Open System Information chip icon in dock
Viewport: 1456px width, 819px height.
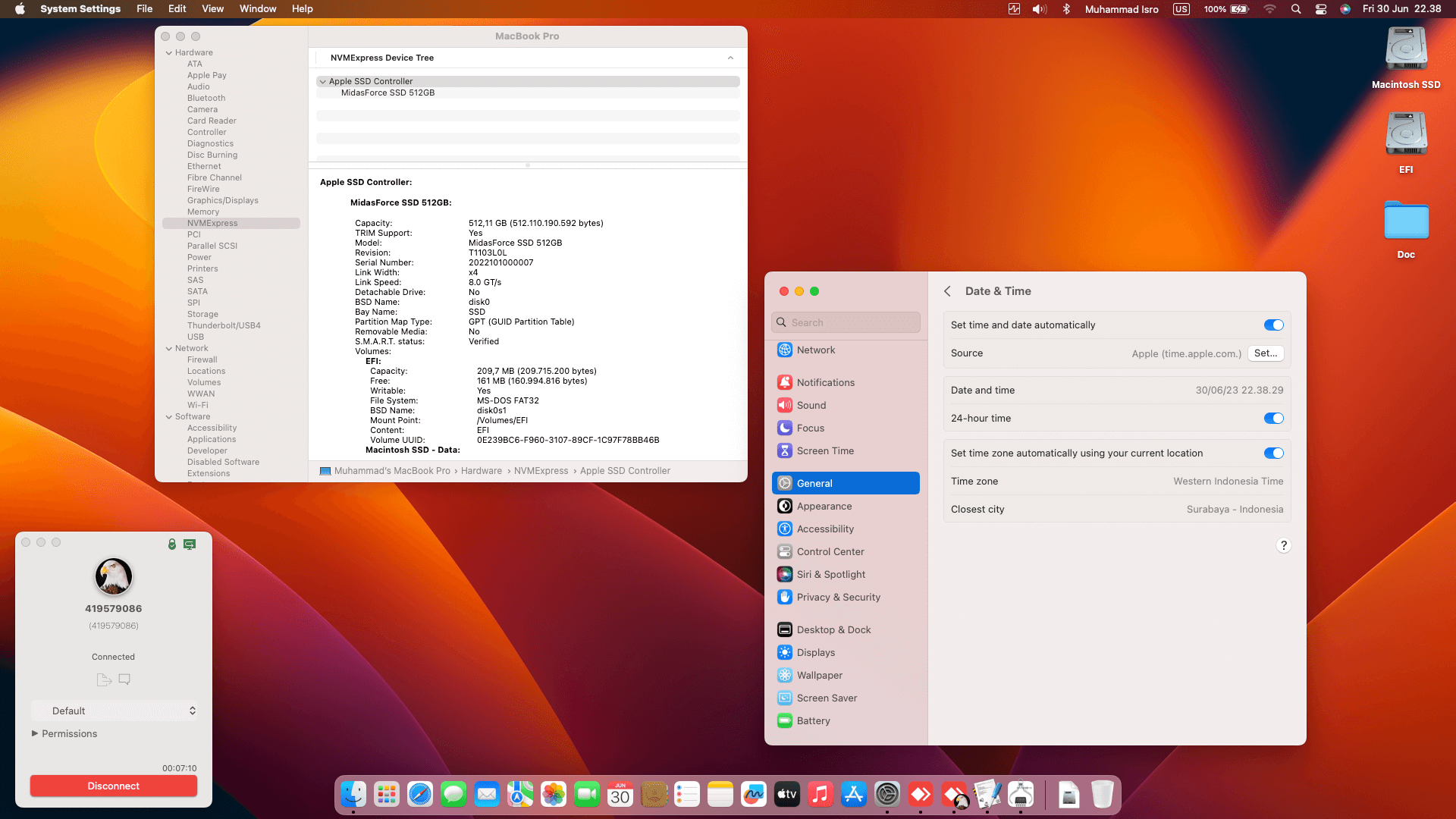pos(1021,794)
